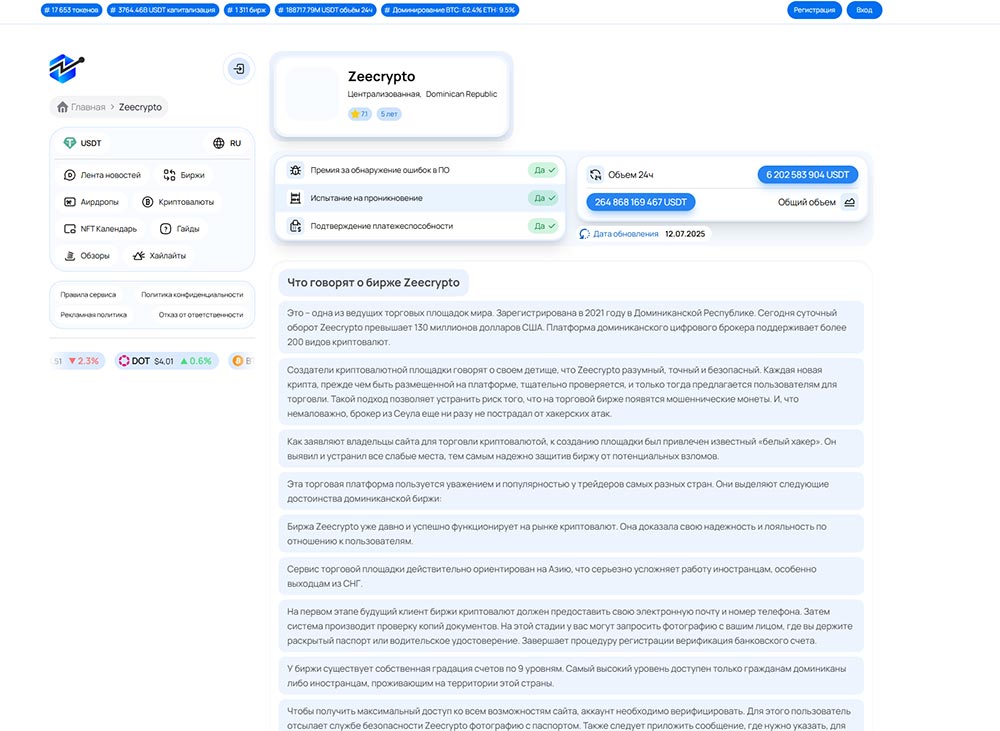The width and height of the screenshot is (1000, 731).
Task: Click the star rating 7.1 badge
Action: 359,114
